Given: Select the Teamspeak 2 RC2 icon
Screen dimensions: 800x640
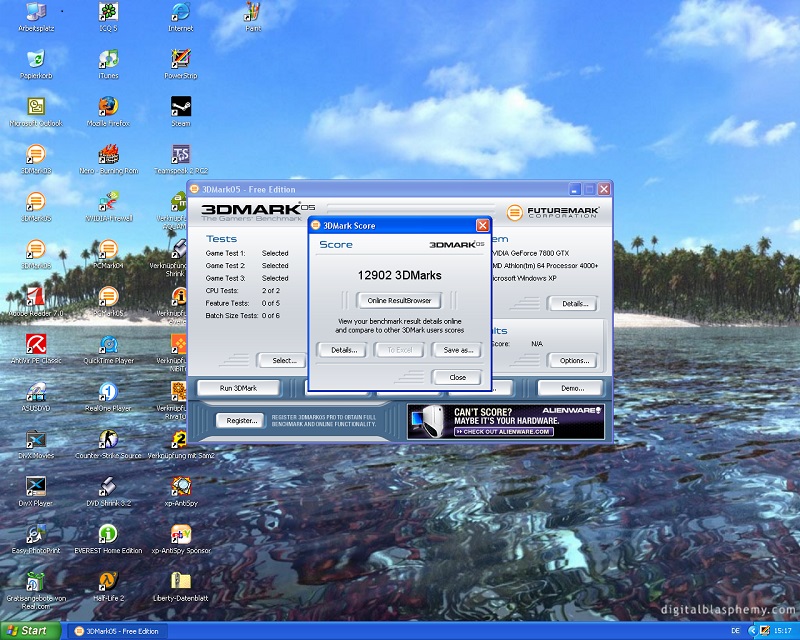Looking at the screenshot, I should click(x=181, y=159).
